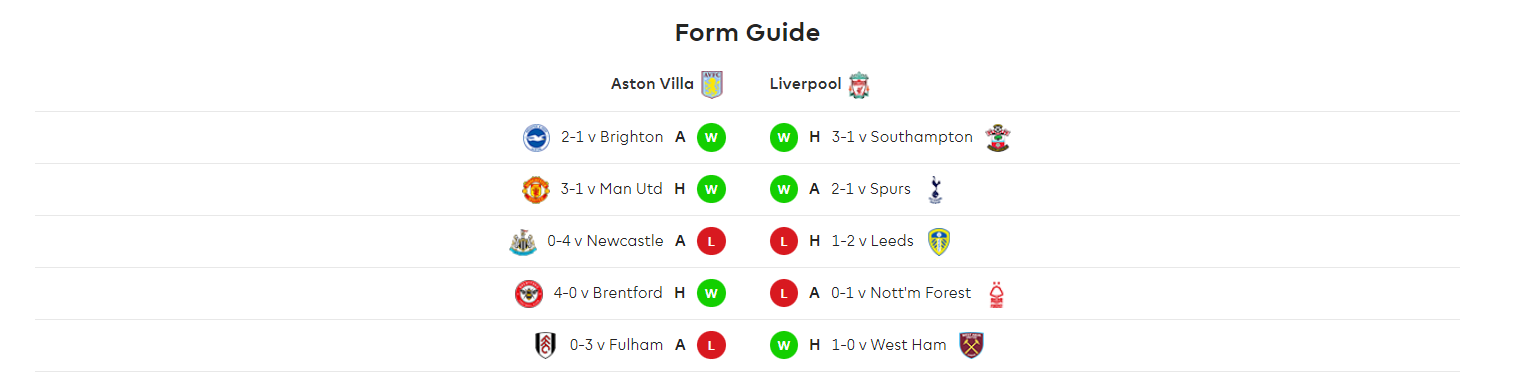Screen dimensions: 1515x390
Task: Open the Brighton club badge
Action: (537, 137)
